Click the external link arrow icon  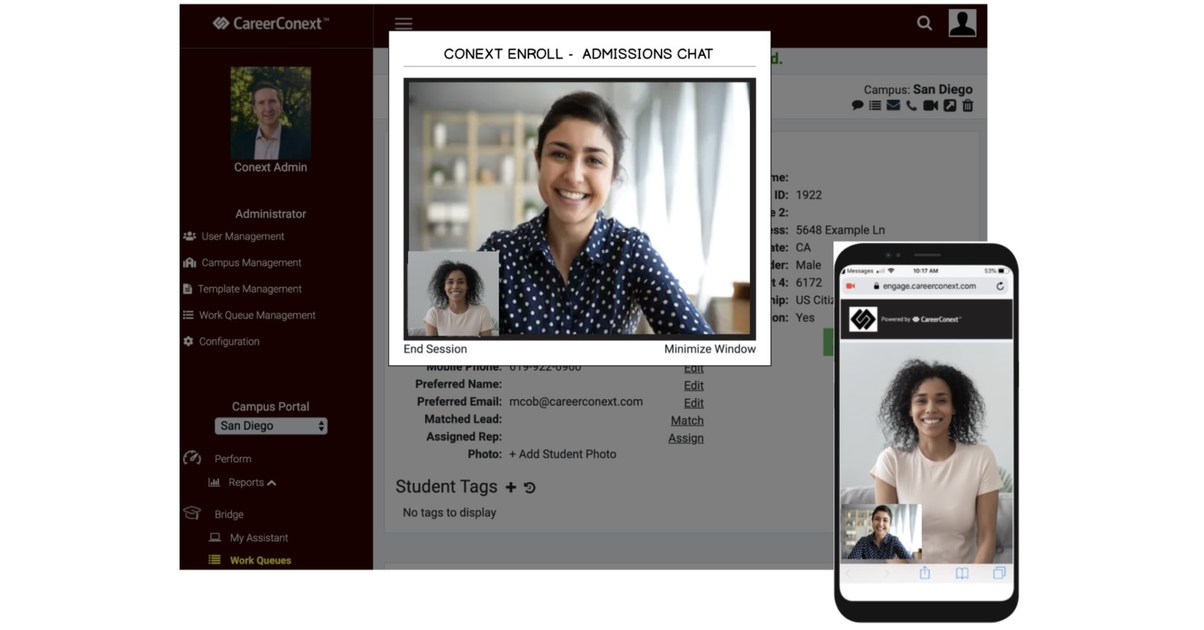click(x=949, y=105)
